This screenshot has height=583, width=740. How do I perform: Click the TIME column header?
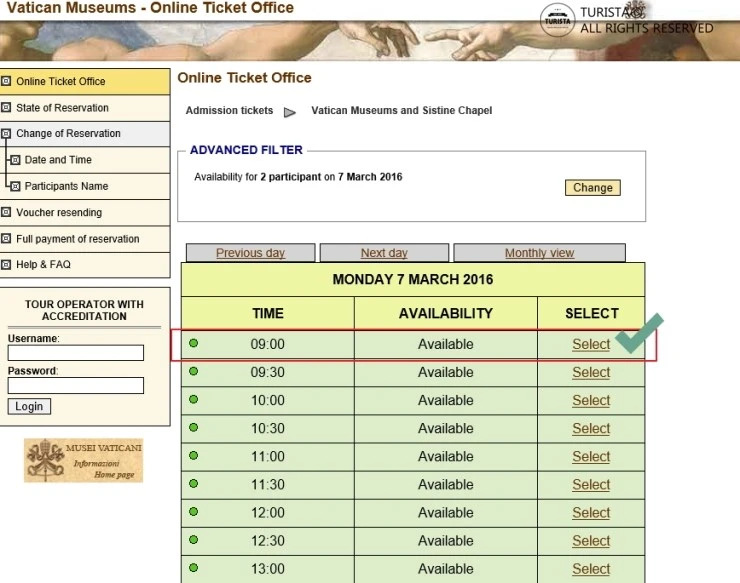268,313
